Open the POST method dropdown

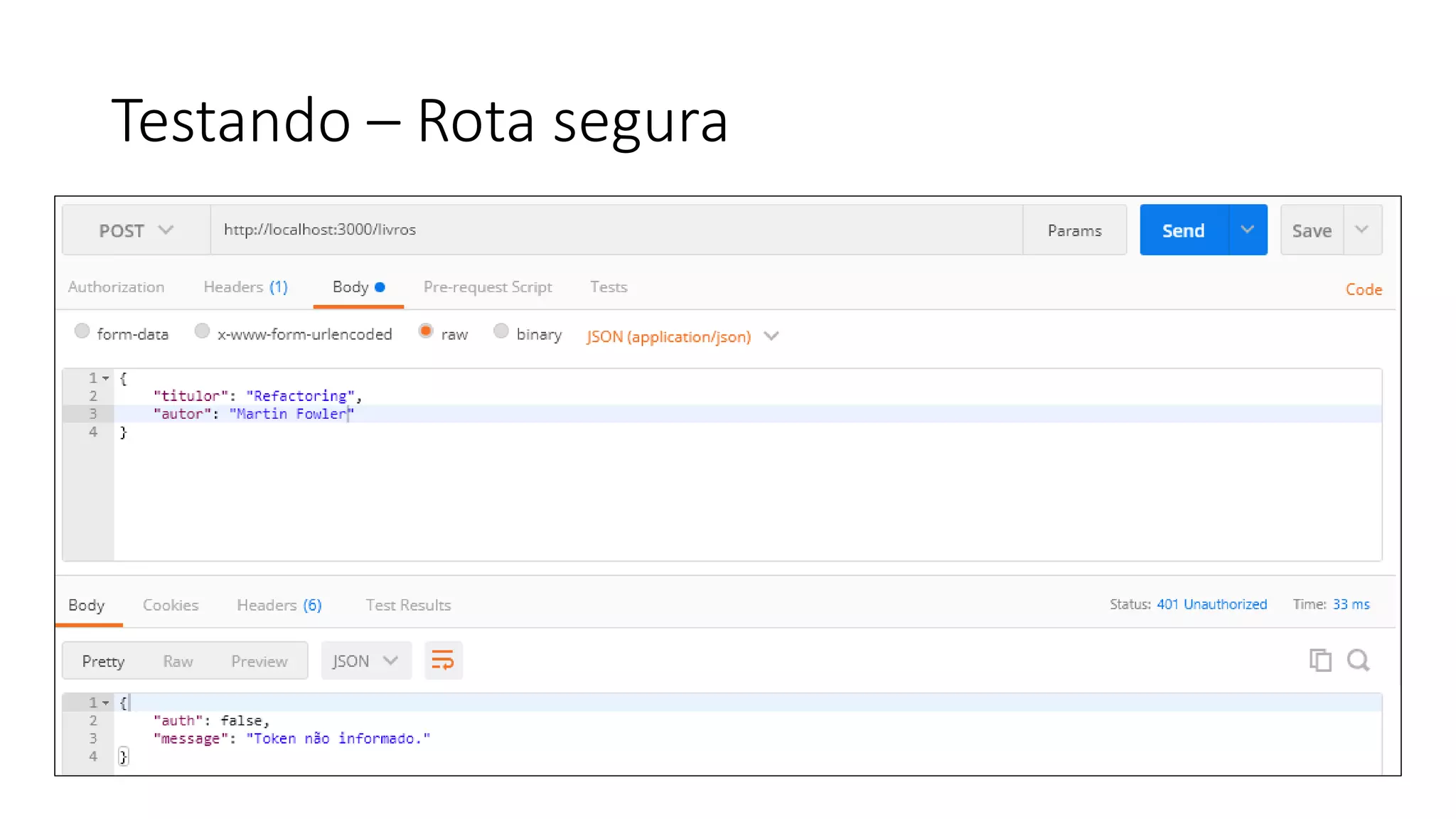click(136, 230)
